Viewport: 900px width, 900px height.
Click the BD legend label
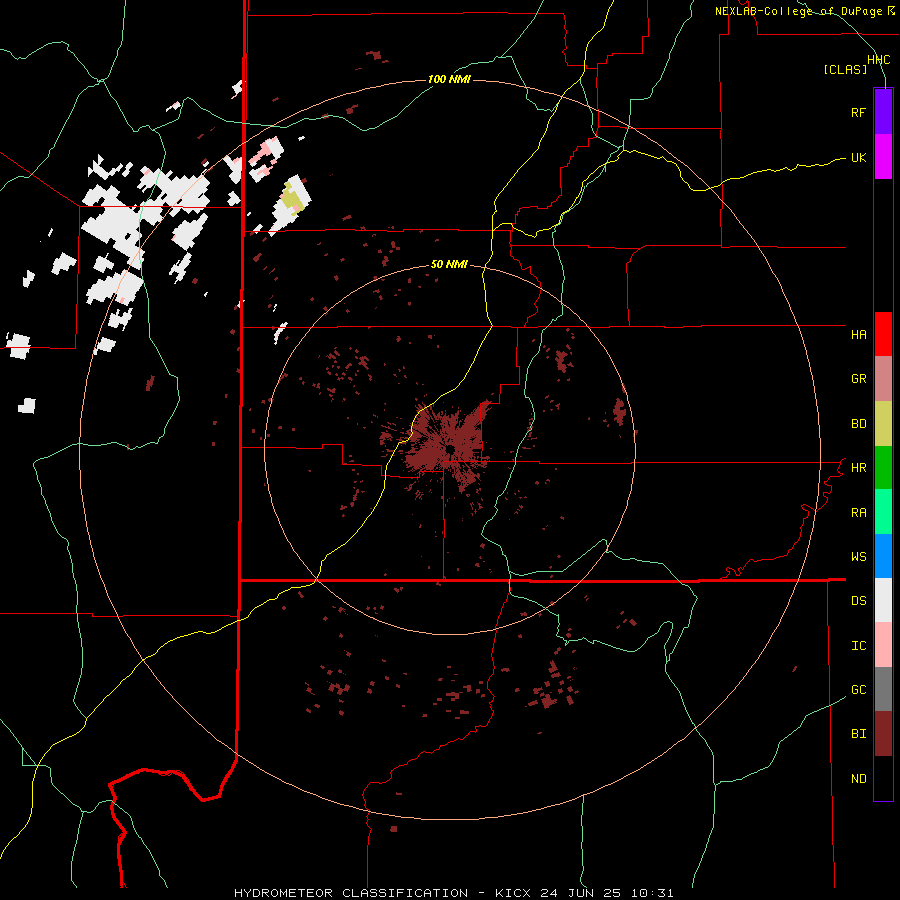(858, 424)
